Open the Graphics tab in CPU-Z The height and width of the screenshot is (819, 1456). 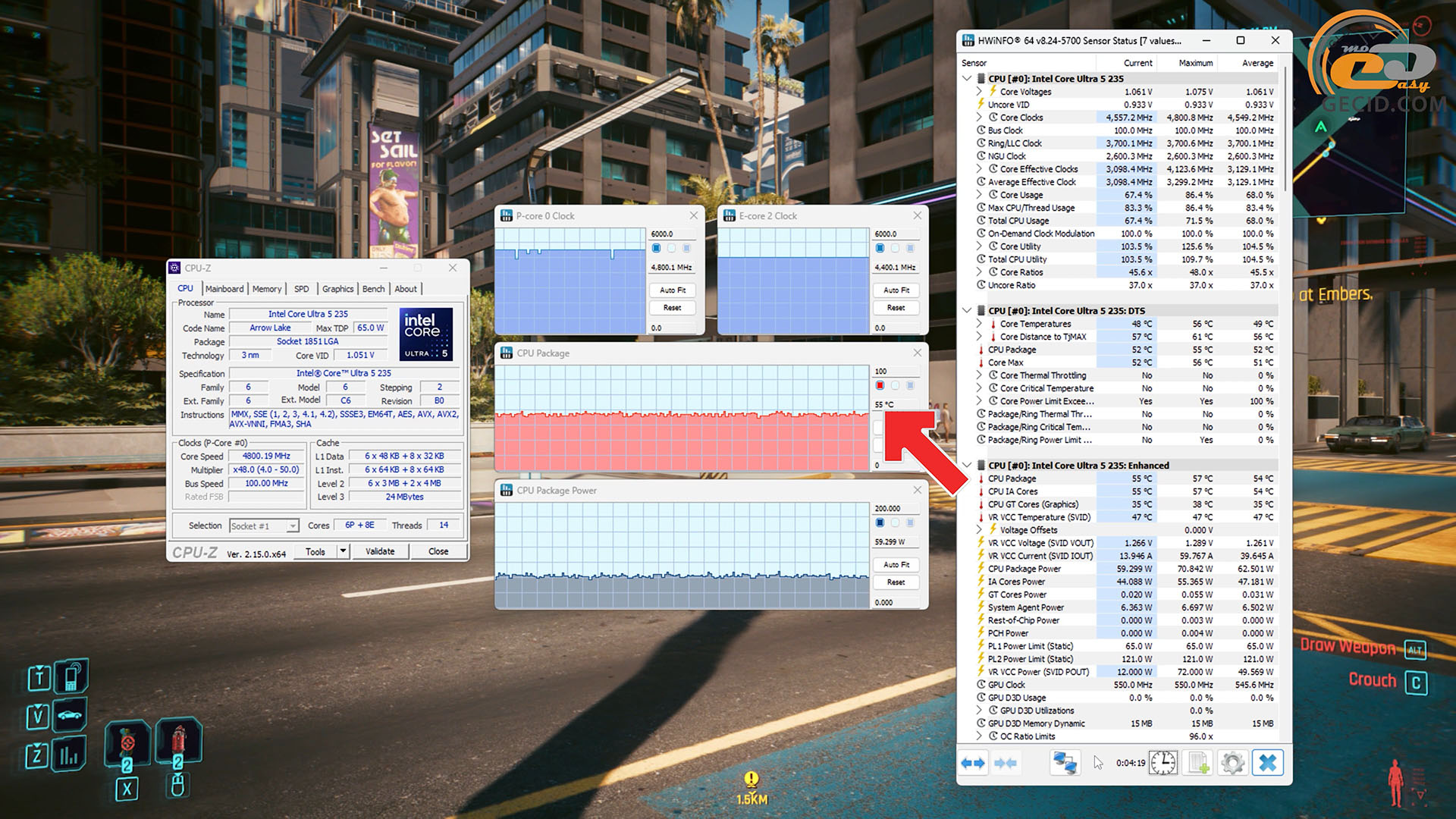(337, 289)
